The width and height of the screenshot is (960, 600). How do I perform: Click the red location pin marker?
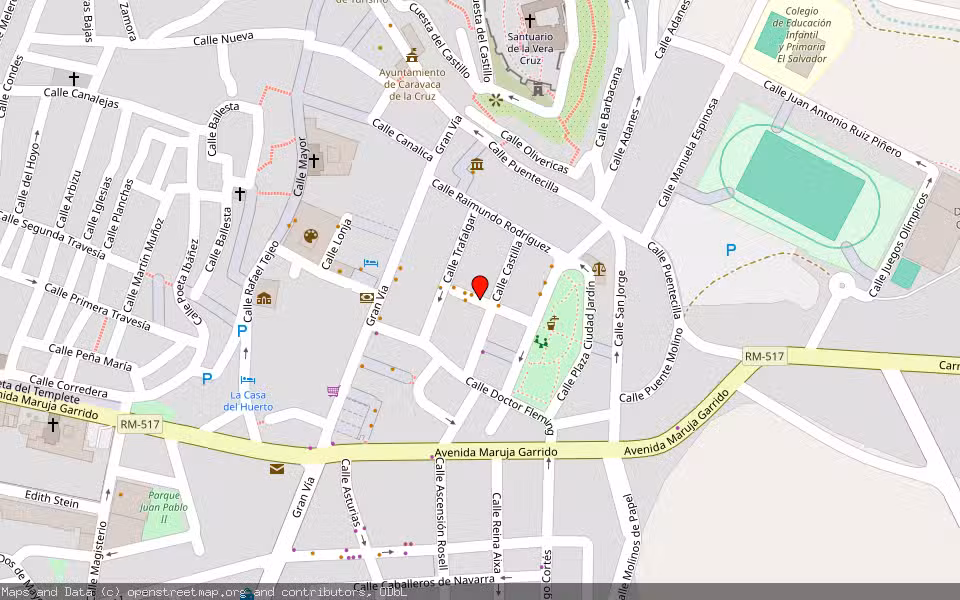pos(480,287)
